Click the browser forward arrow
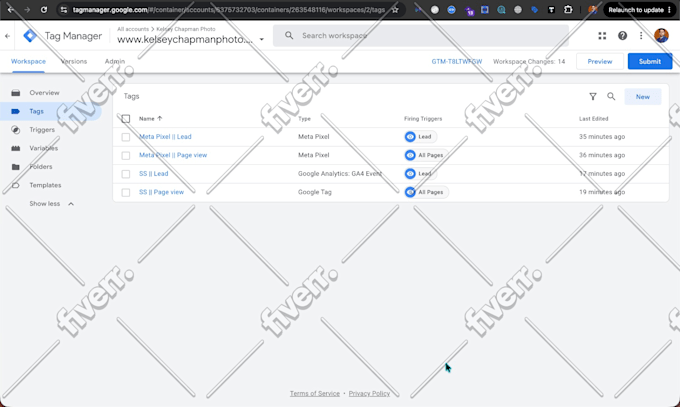The width and height of the screenshot is (680, 407). 27,10
